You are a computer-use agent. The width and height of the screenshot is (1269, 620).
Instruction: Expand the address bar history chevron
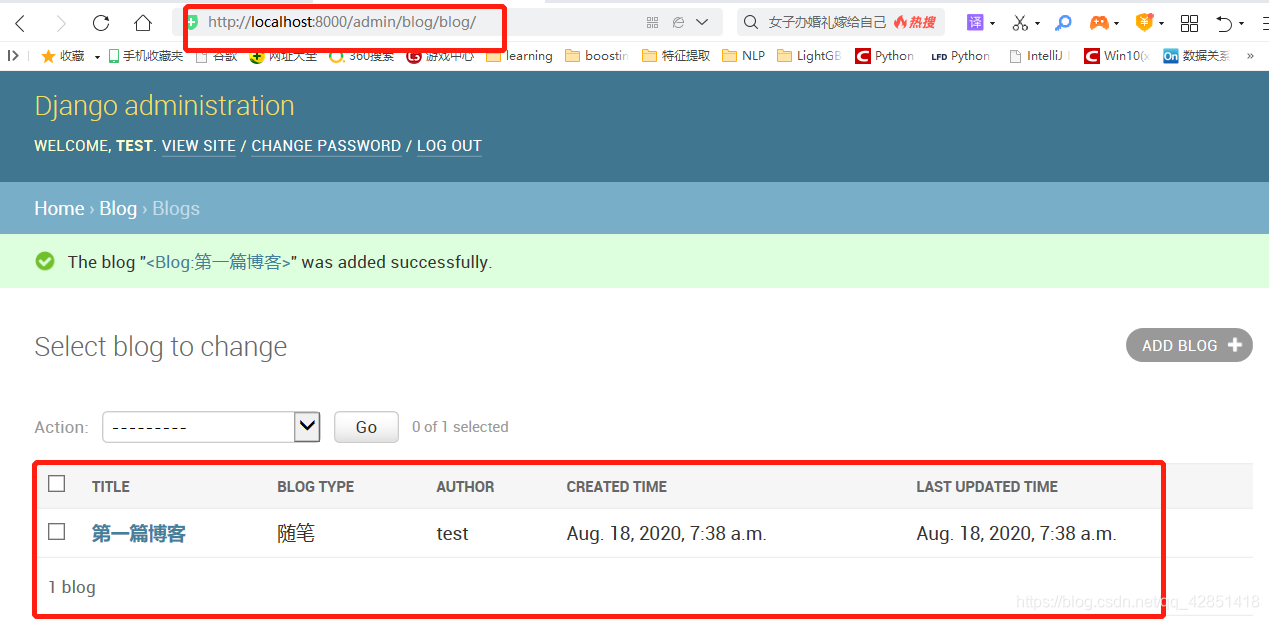click(x=702, y=22)
